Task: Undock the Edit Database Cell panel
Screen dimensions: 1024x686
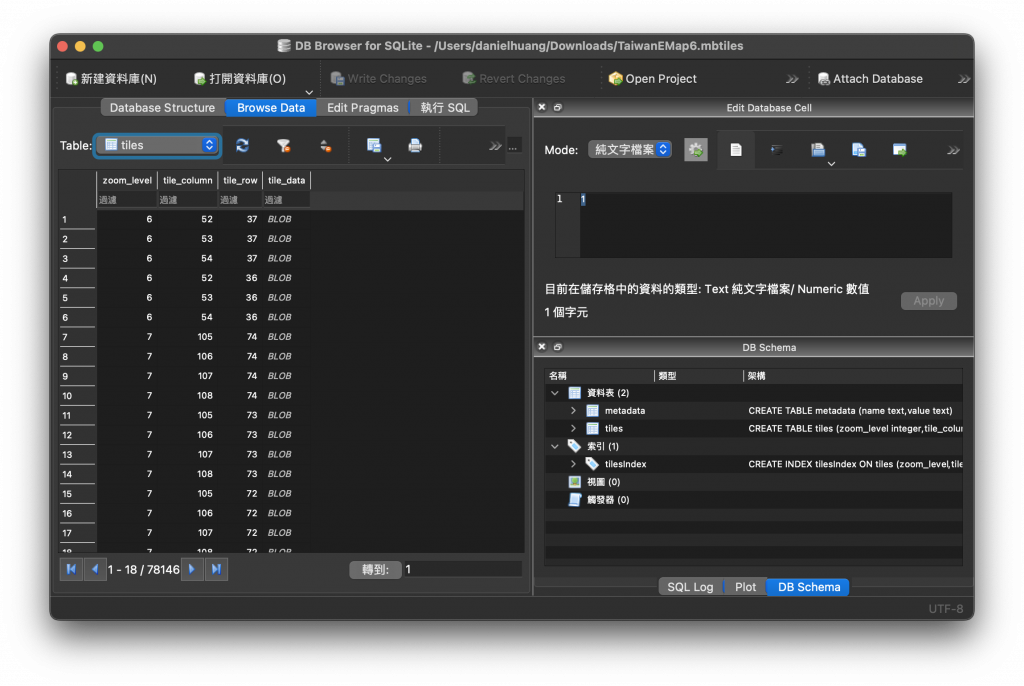Action: point(558,107)
